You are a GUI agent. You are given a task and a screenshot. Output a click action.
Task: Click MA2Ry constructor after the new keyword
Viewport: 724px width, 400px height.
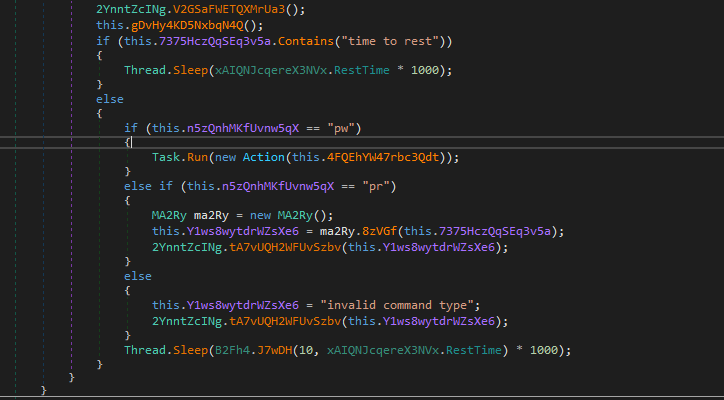[x=296, y=215]
